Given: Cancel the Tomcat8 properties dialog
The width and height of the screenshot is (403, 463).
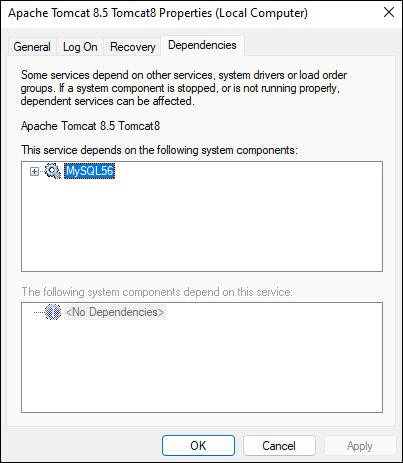Looking at the screenshot, I should pyautogui.click(x=279, y=446).
